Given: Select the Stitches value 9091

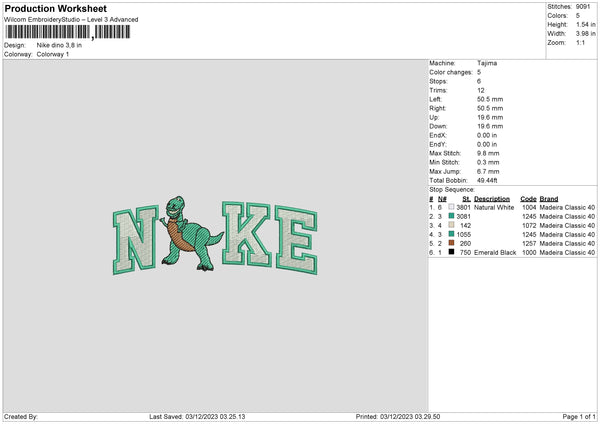Looking at the screenshot, I should point(583,7).
